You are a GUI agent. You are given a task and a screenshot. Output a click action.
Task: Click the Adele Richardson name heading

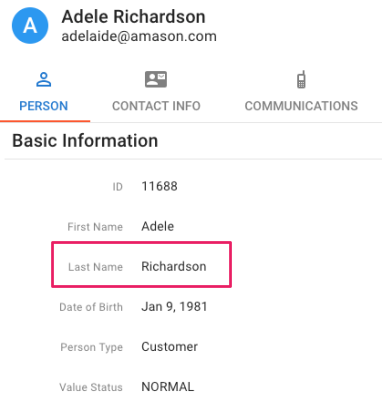(x=133, y=17)
